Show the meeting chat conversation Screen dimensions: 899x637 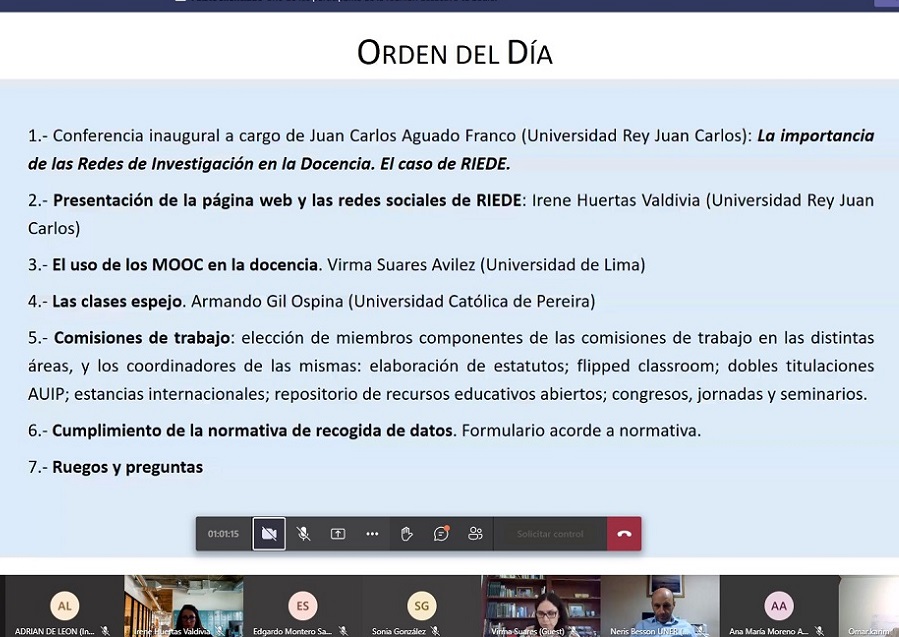coord(441,534)
